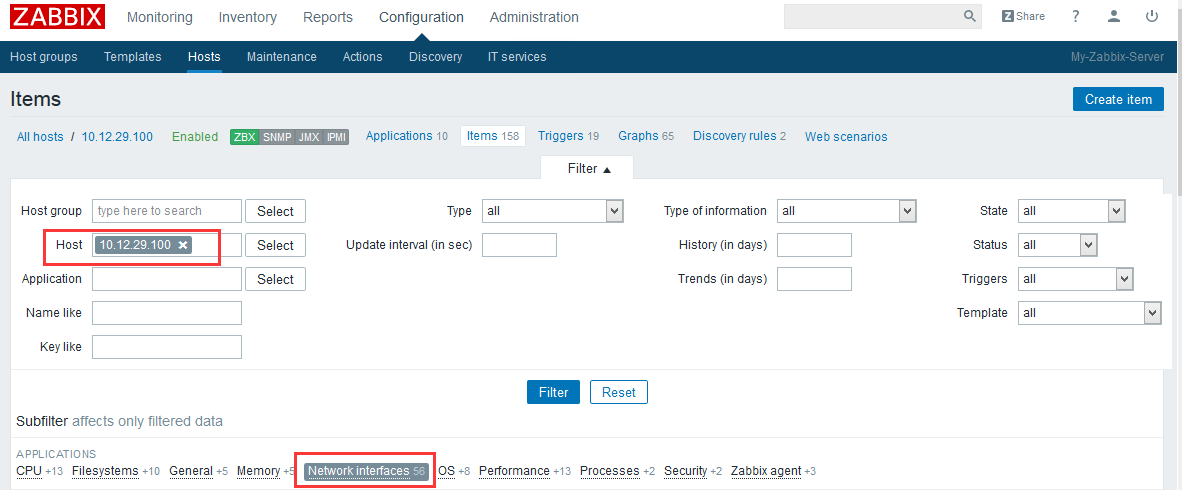Click the Zabbix logo
This screenshot has width=1182, height=490.
click(57, 17)
